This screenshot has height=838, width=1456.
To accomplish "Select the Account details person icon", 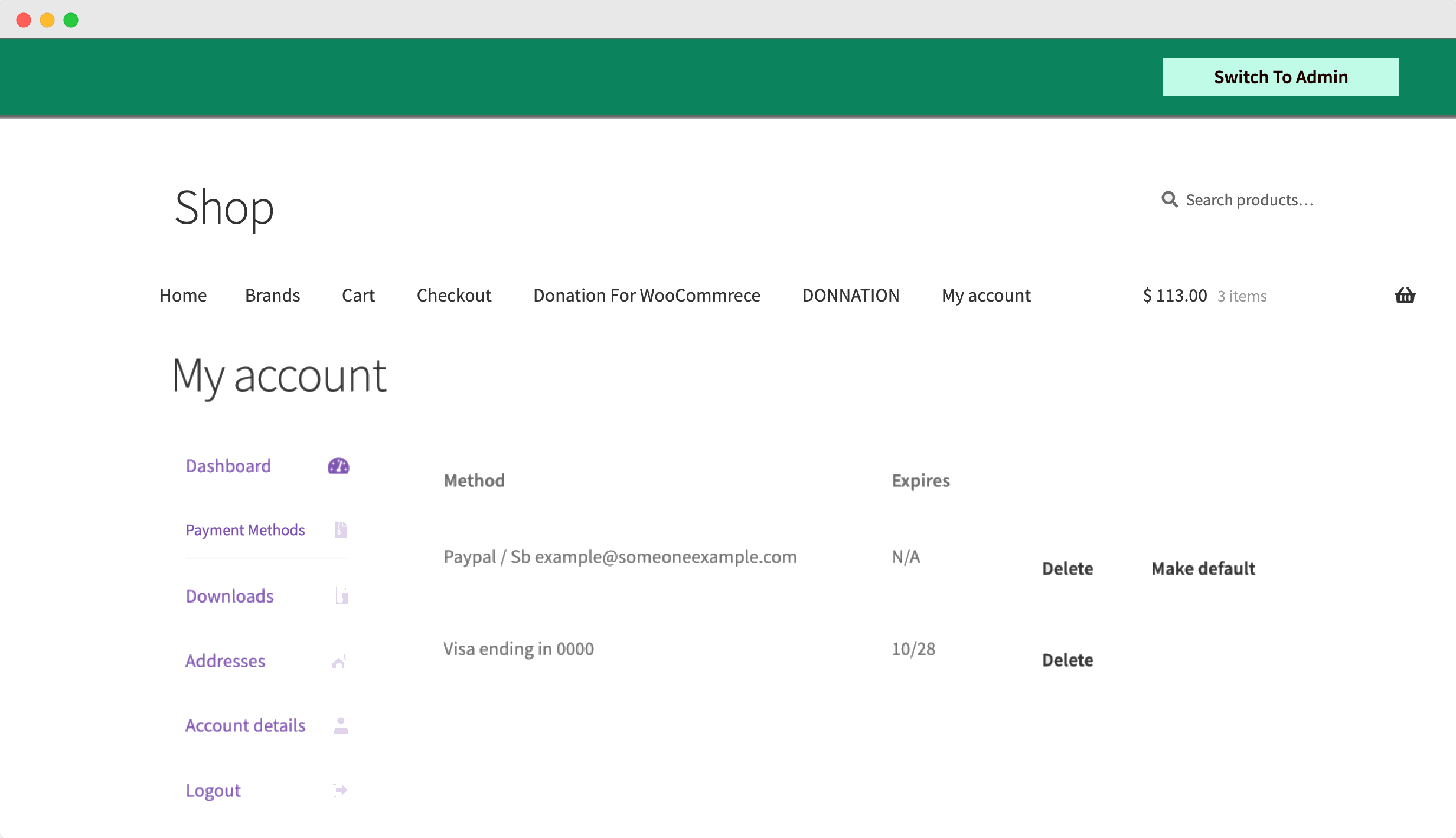I will pos(339,725).
